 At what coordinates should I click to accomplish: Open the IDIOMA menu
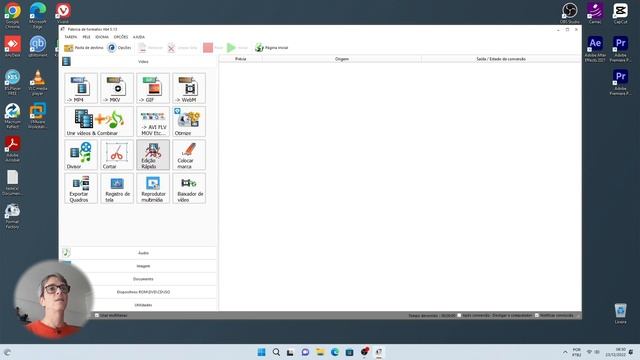[x=102, y=37]
